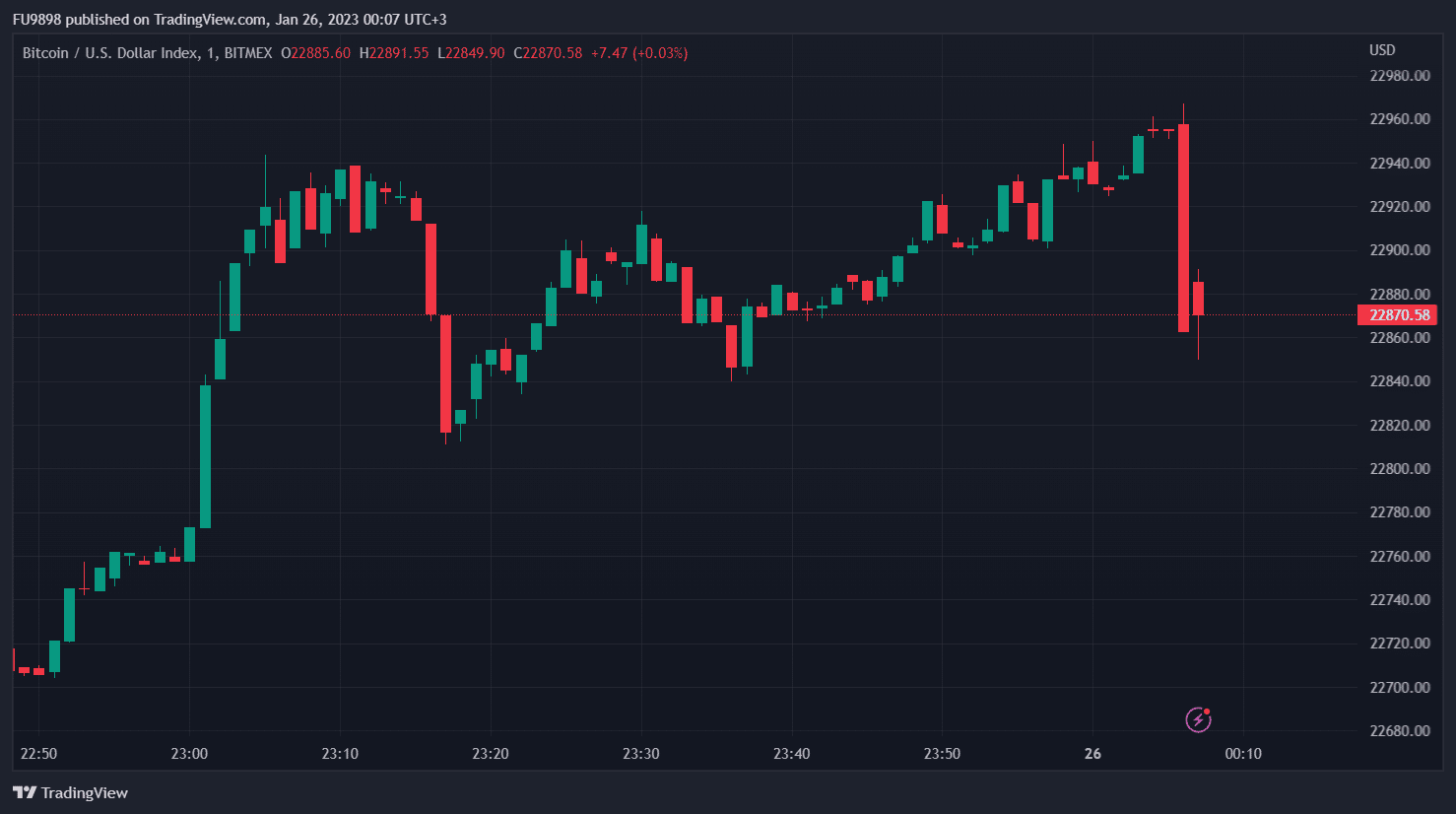Click the 22:50 time axis label

click(38, 754)
